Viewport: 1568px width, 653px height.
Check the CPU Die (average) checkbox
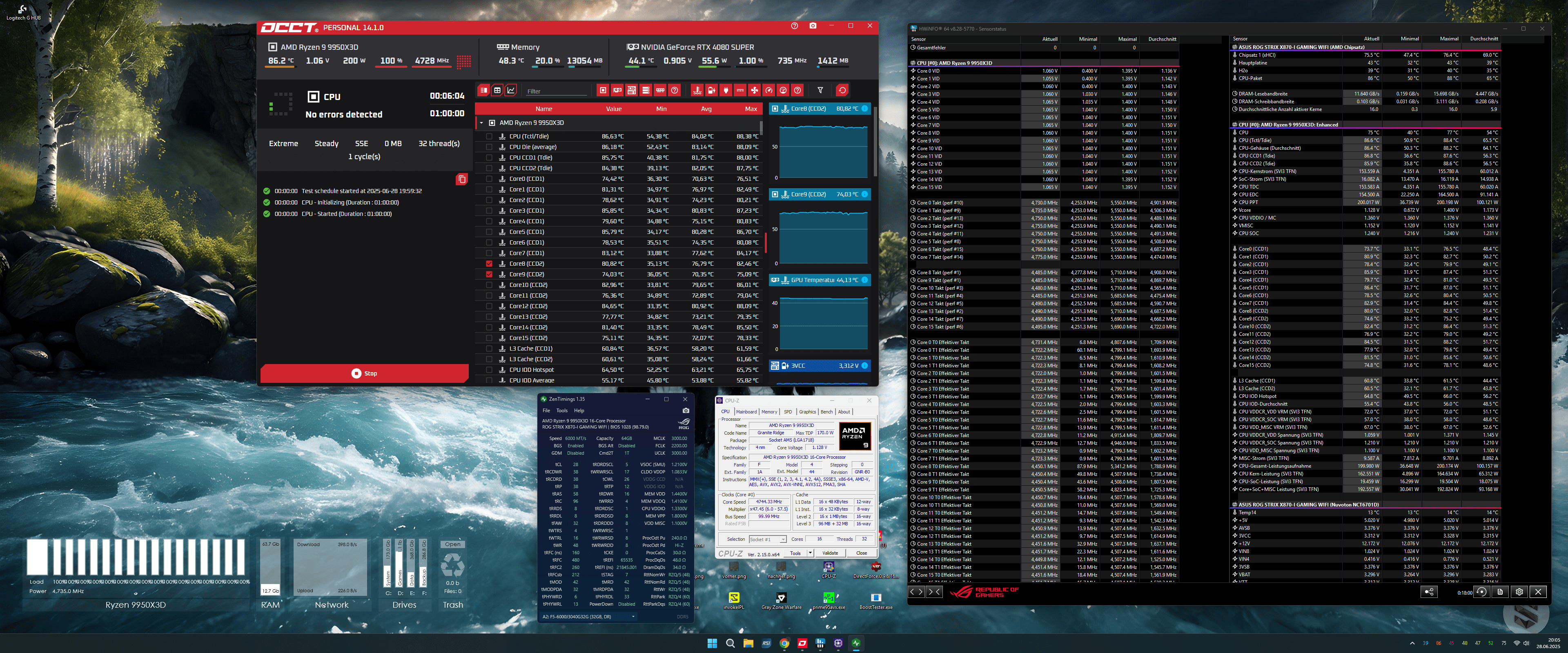point(489,147)
